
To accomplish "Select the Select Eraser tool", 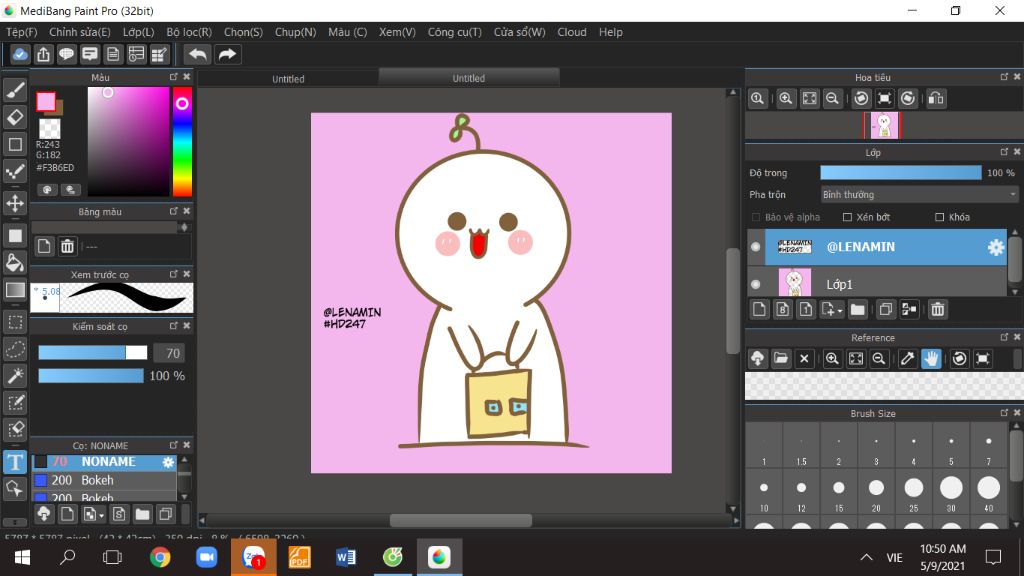I will [15, 429].
